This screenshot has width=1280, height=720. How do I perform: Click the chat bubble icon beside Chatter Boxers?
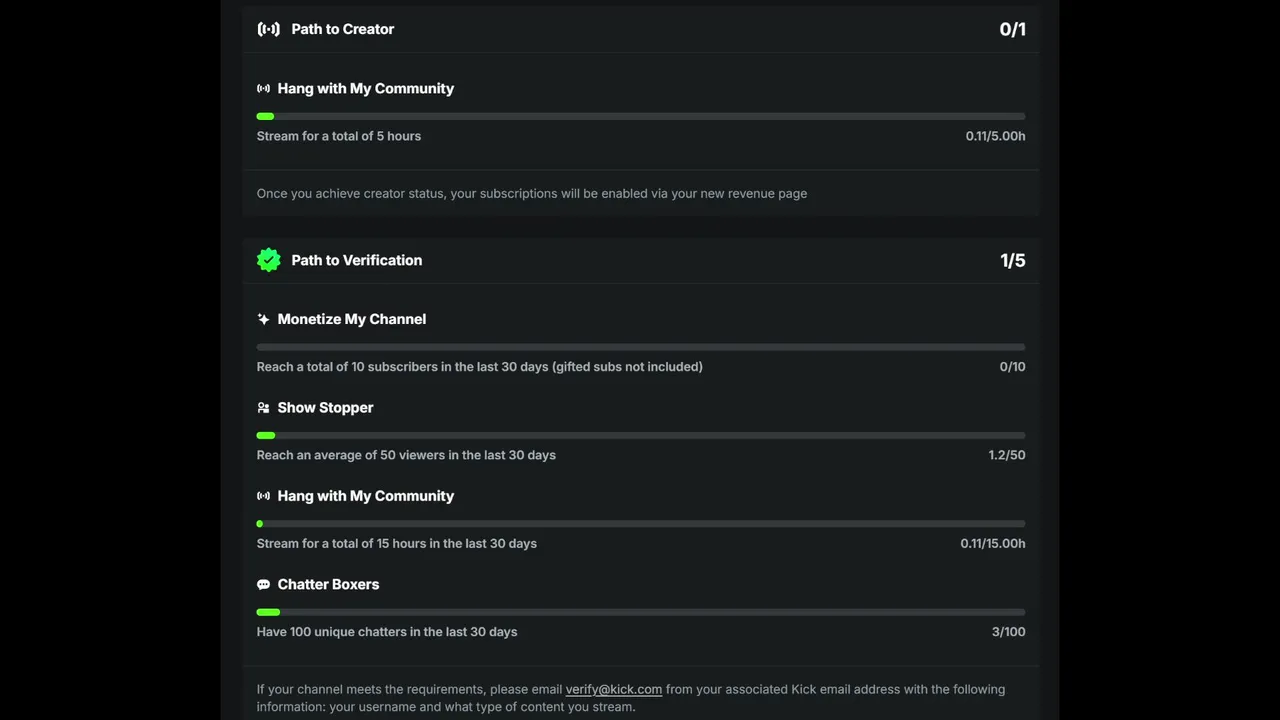coord(263,585)
